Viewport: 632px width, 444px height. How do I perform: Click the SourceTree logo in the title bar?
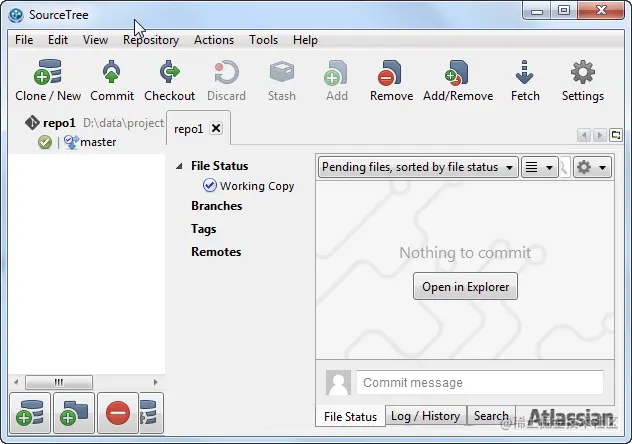pyautogui.click(x=16, y=15)
